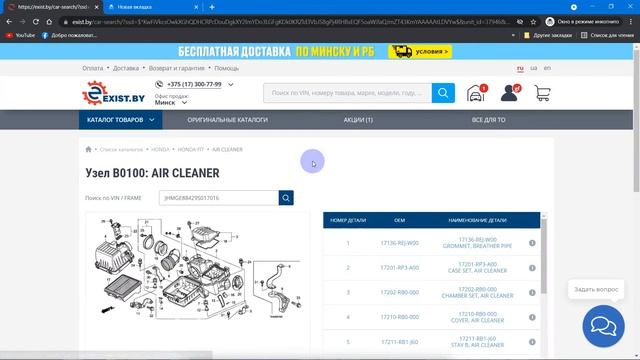Viewport: 640px width, 360px height.
Task: Switch to the Новая вкладка tab
Action: (x=151, y=7)
